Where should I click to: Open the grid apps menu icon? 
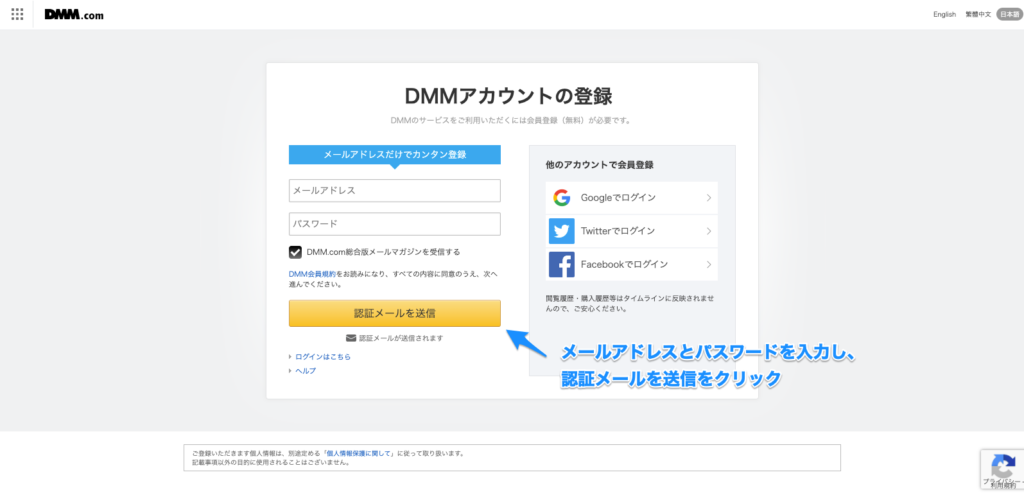pyautogui.click(x=17, y=15)
